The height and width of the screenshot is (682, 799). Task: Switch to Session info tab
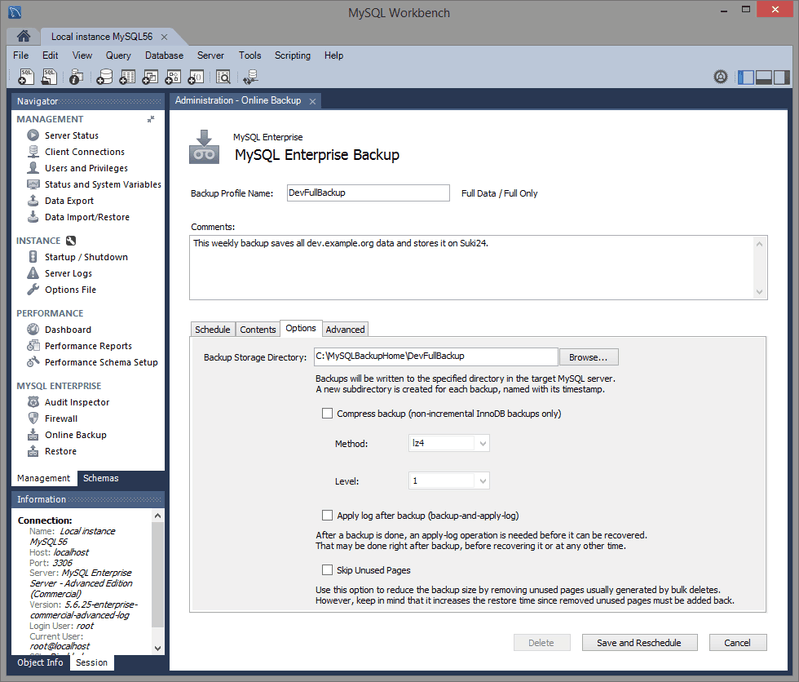(92, 663)
